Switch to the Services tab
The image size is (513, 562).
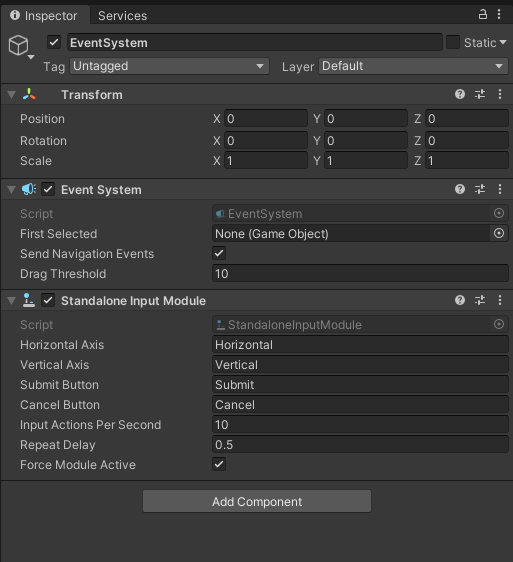[123, 16]
